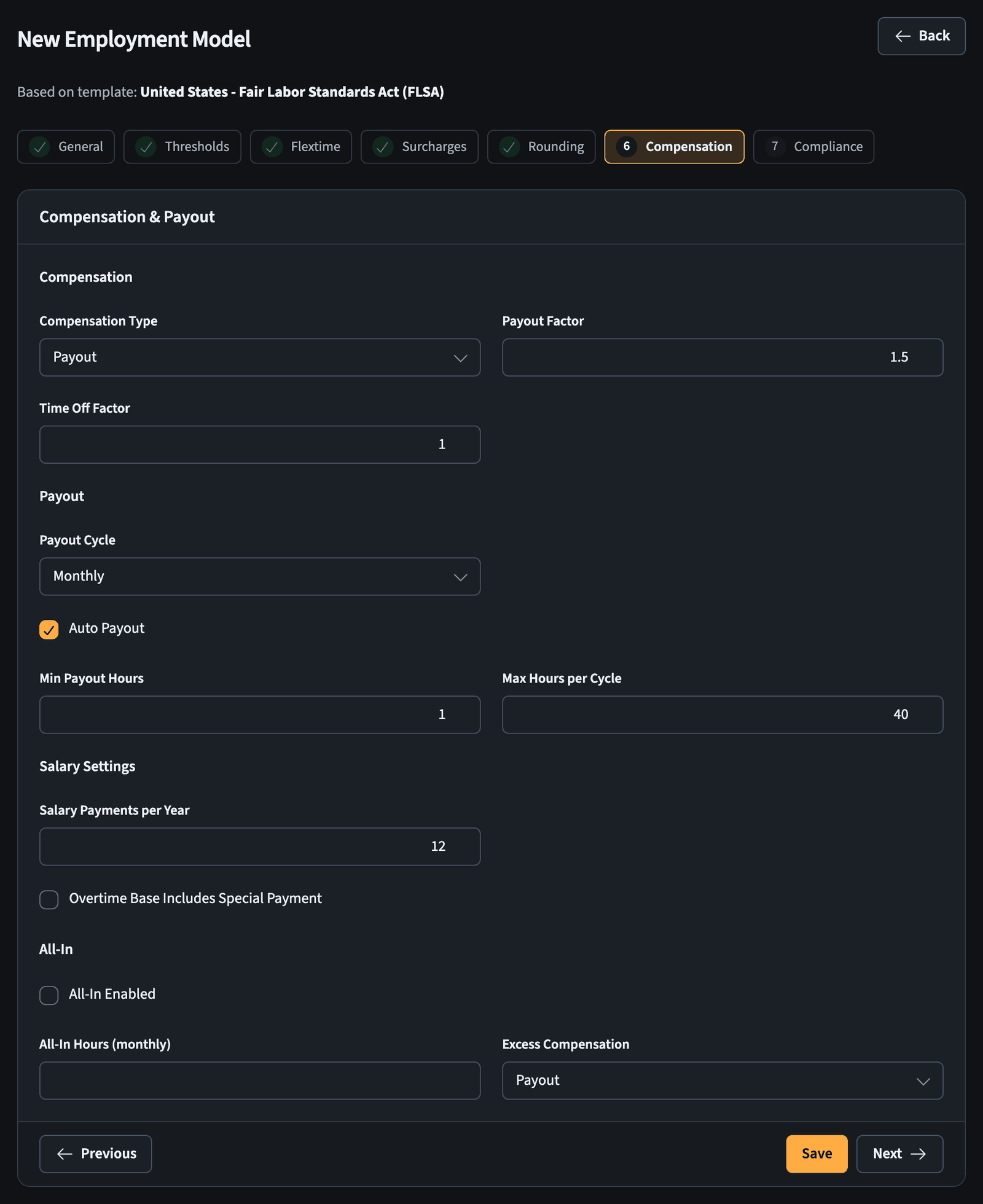Select the Flextime tab
This screenshot has height=1204, width=983.
pos(301,147)
